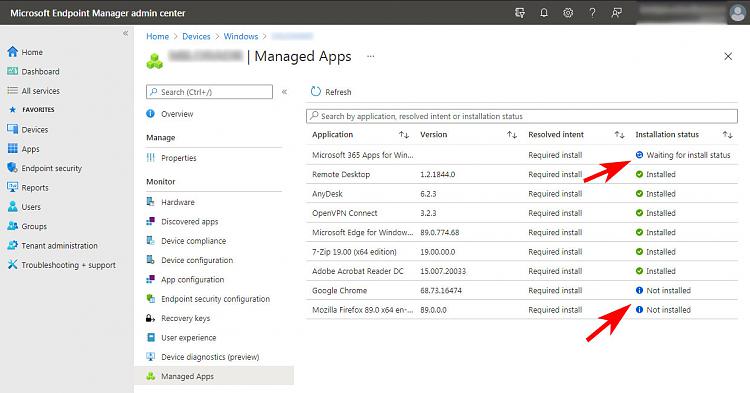Select Mozilla Firefox 89.0 x64 row
750x393 pixels.
coord(521,310)
